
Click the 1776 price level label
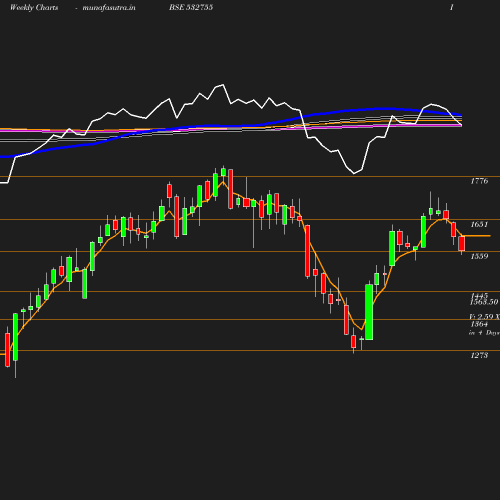(479, 181)
